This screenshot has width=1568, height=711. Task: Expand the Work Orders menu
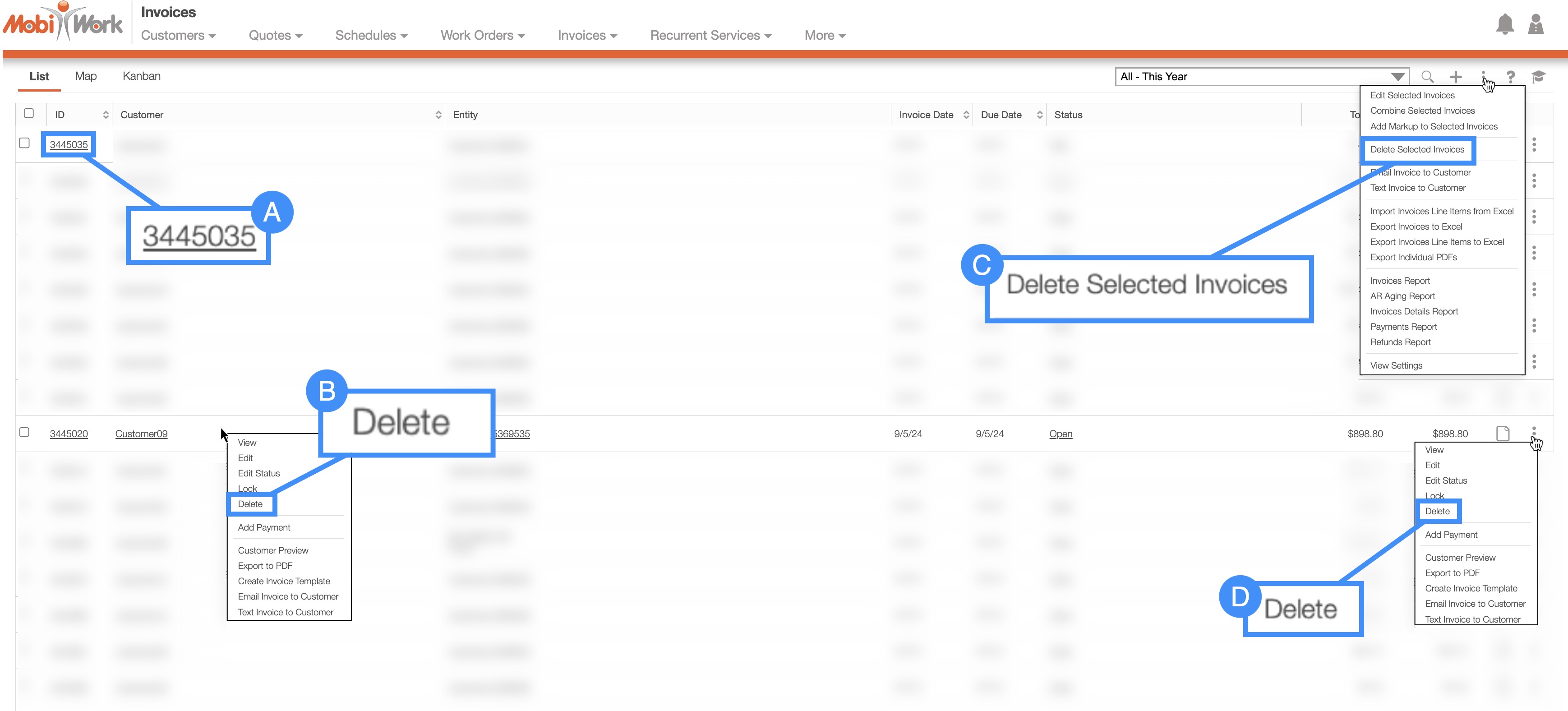pyautogui.click(x=482, y=35)
